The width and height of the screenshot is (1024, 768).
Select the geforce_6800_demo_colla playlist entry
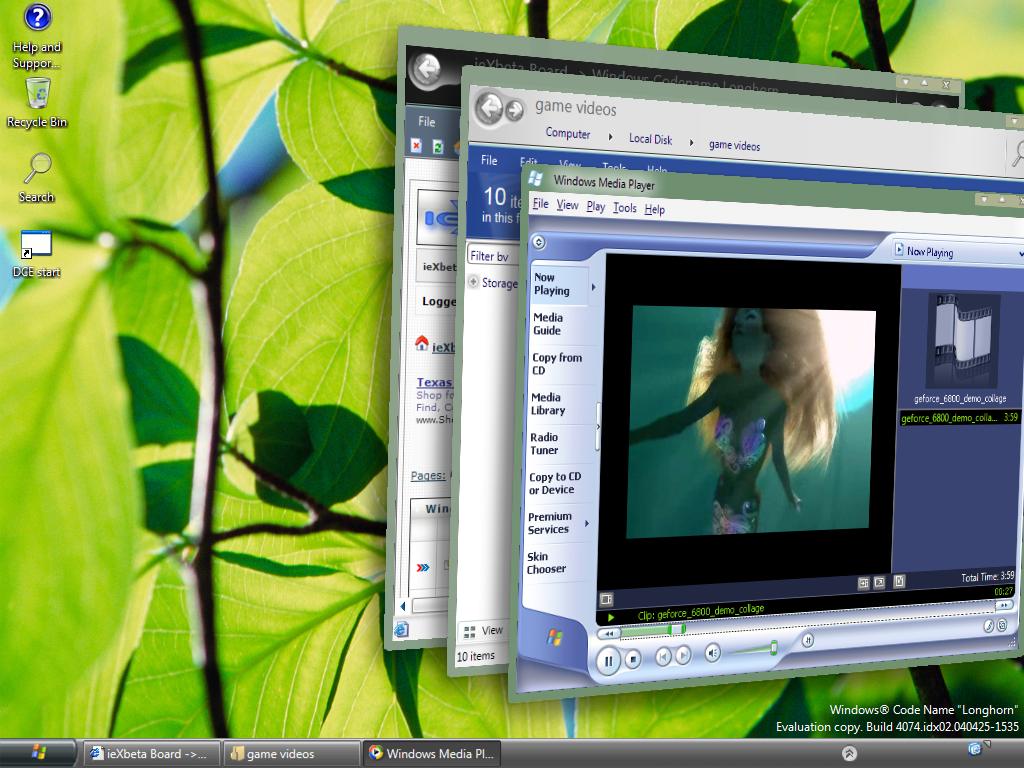960,417
